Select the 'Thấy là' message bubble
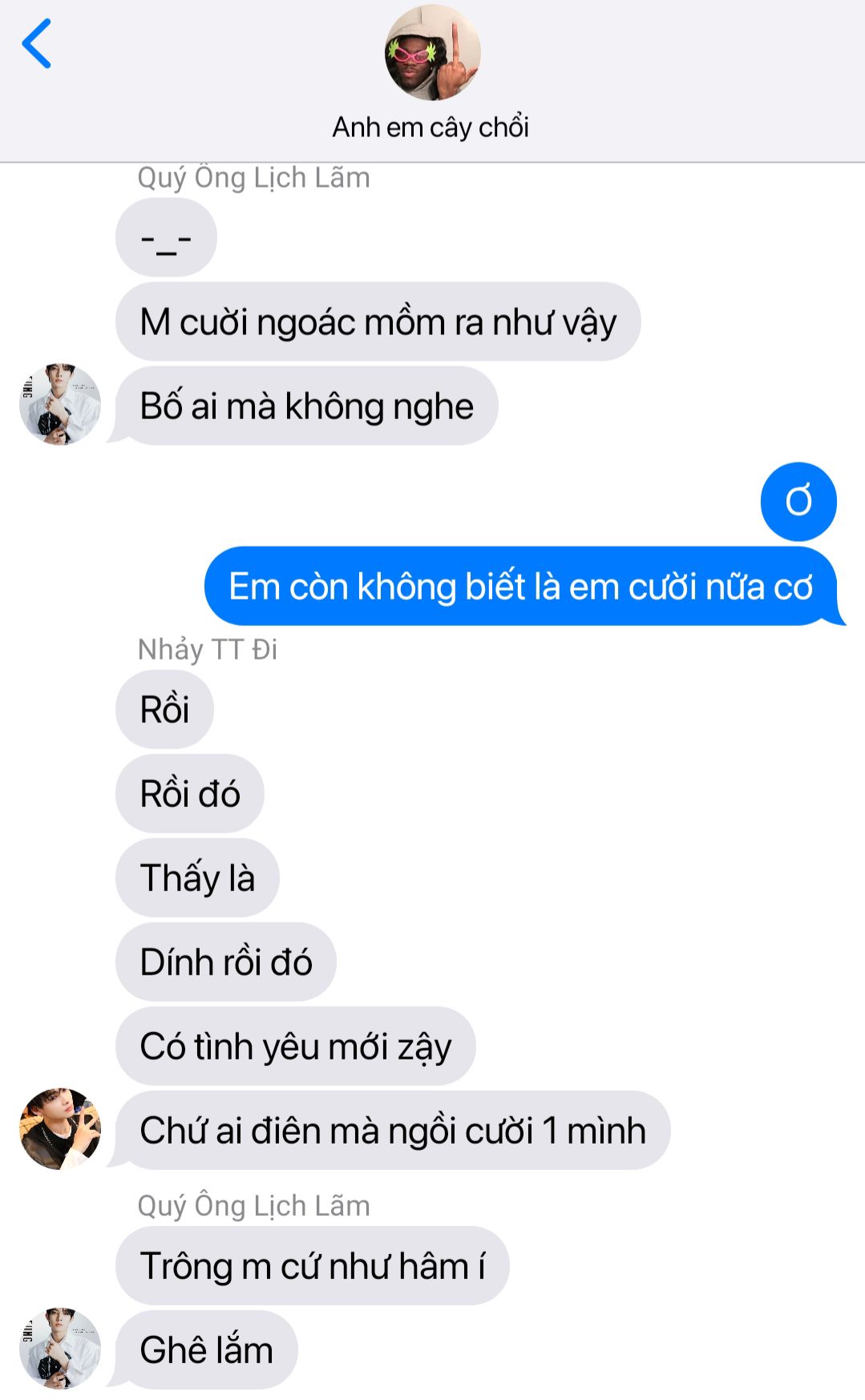 tap(197, 878)
